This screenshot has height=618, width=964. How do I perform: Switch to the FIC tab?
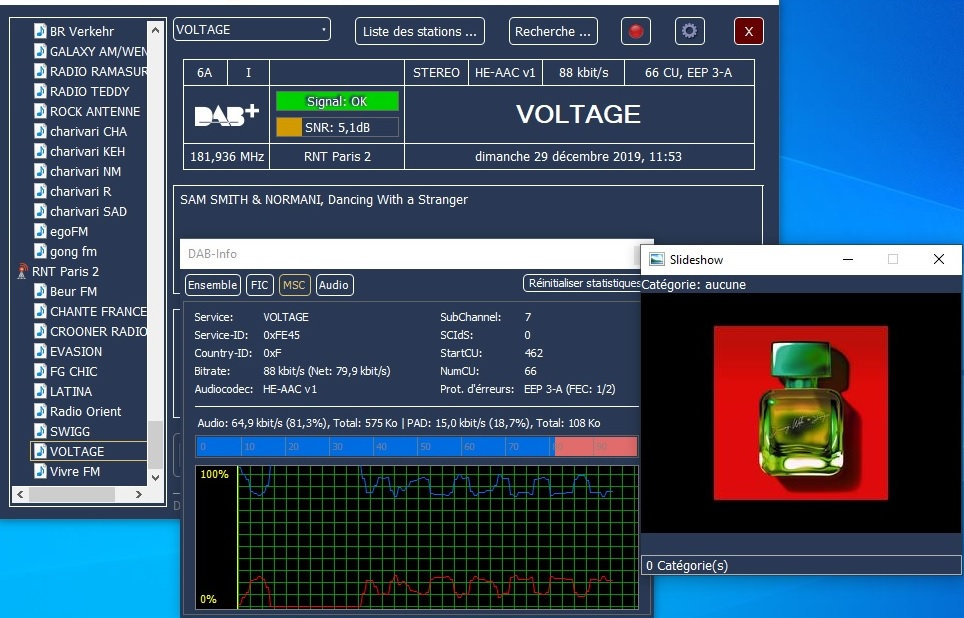point(259,285)
